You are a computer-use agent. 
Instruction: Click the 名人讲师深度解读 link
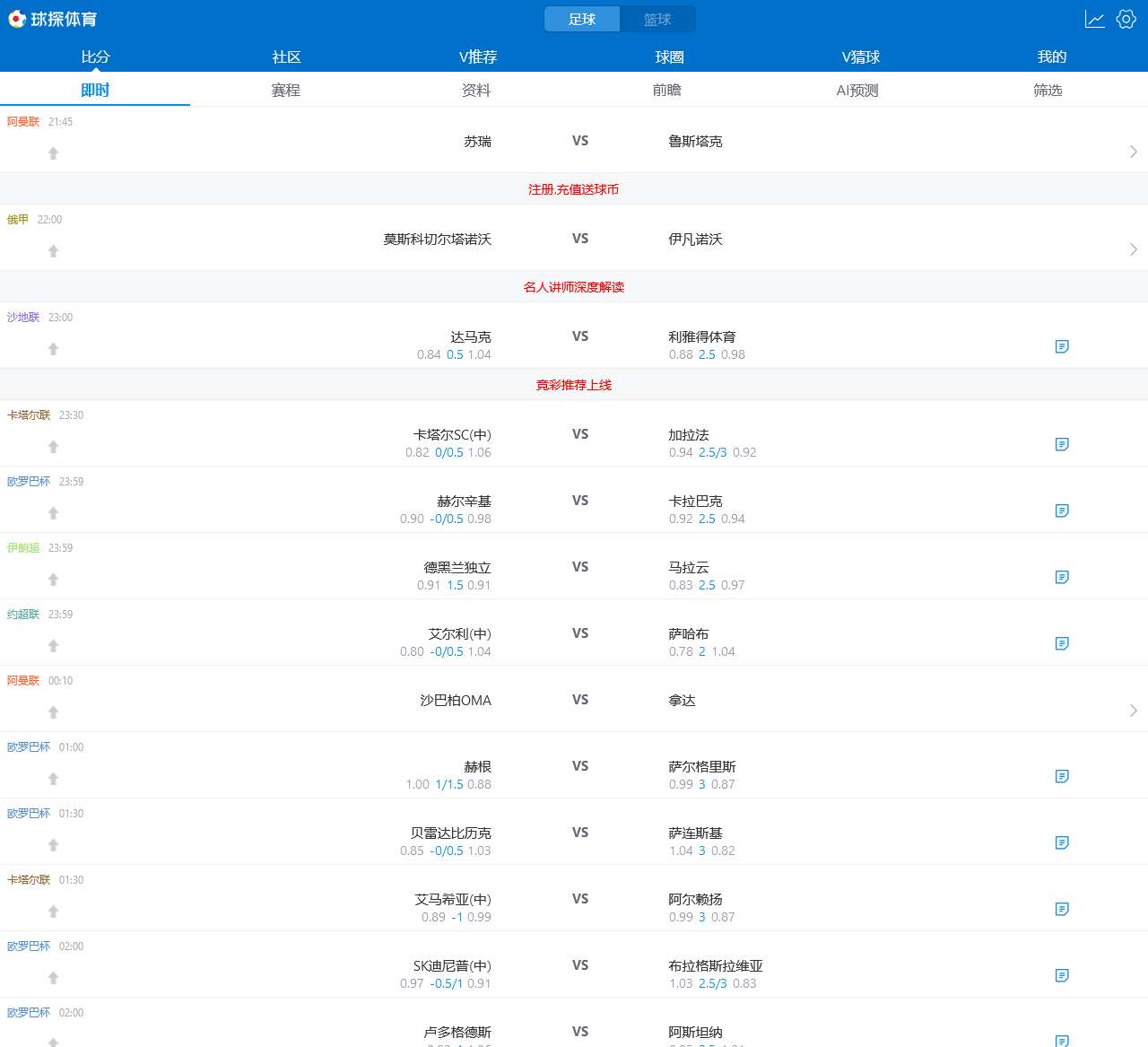pos(574,287)
